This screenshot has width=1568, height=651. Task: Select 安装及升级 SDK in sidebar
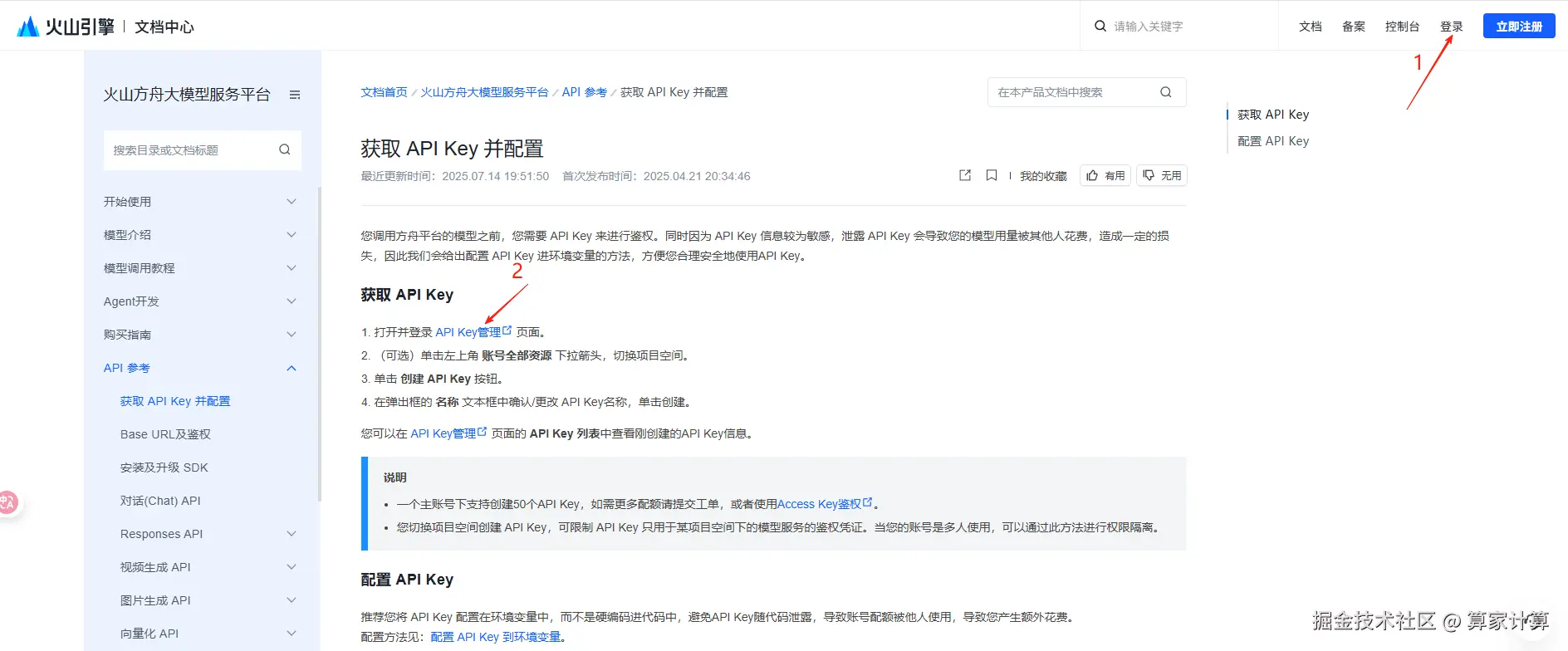[164, 467]
